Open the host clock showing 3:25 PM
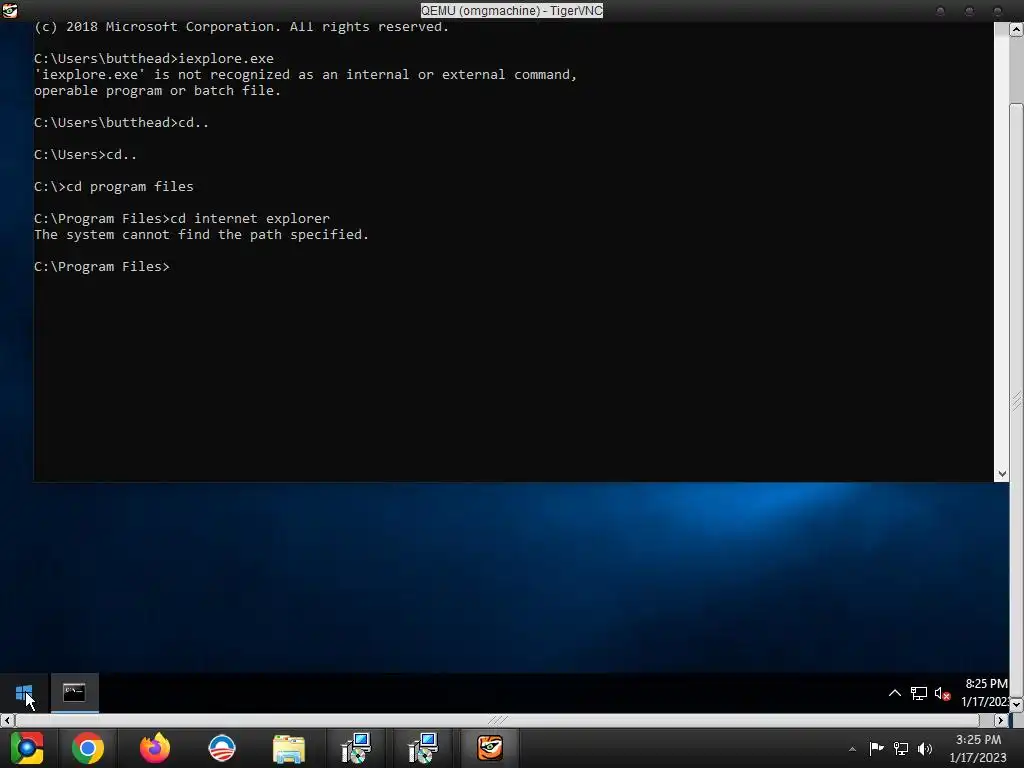Viewport: 1024px width, 768px height. click(978, 748)
